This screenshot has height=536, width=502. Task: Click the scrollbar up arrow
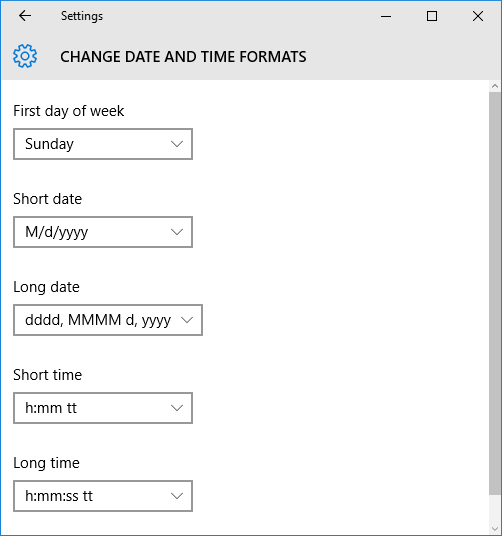495,86
